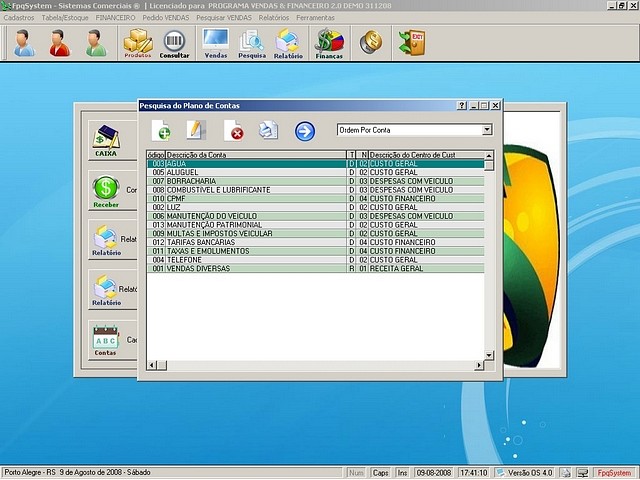Open the Ordem Por Conta dropdown
The height and width of the screenshot is (480, 640).
point(487,130)
